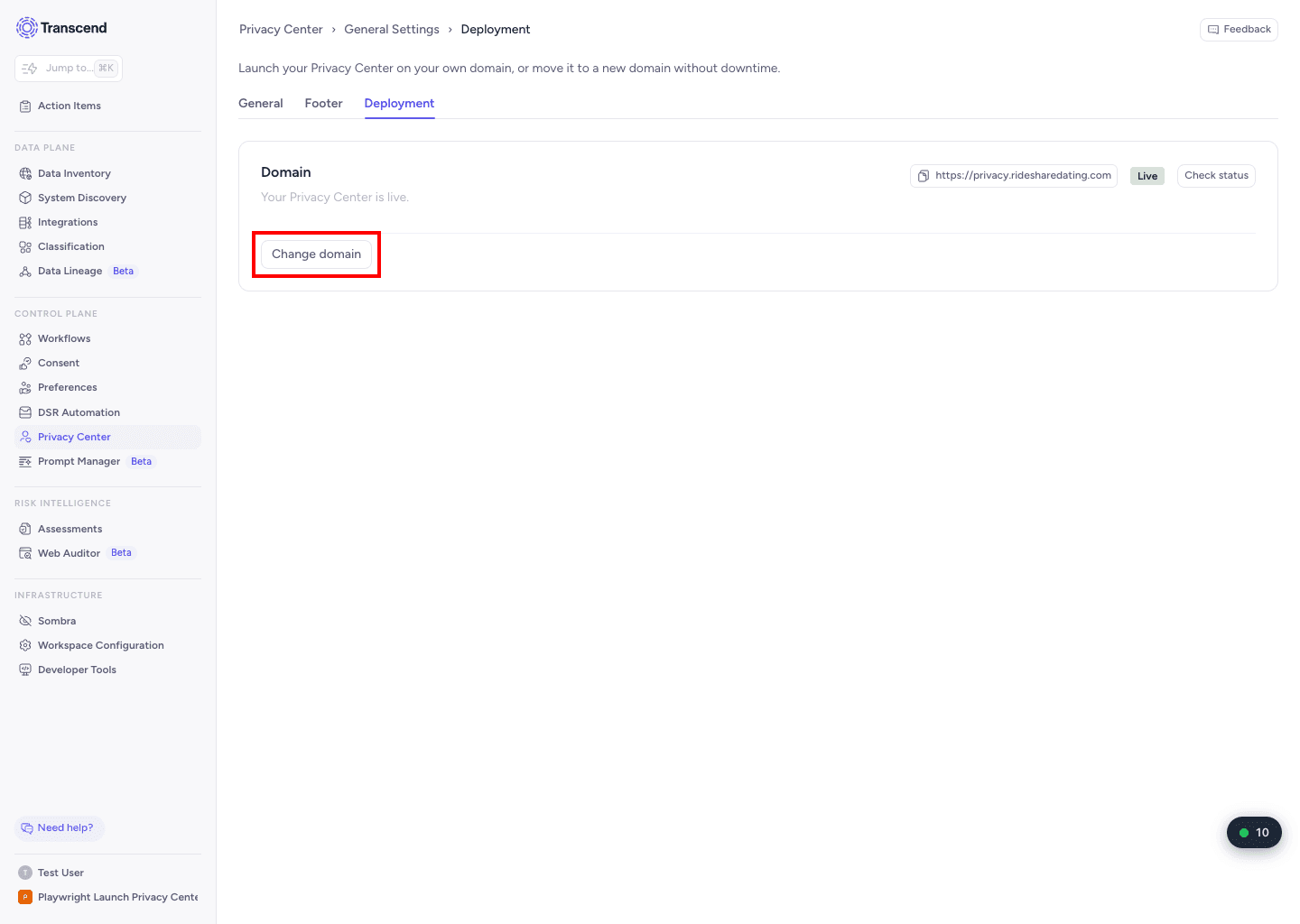
Task: Open Prompt Manager
Action: coord(107,461)
